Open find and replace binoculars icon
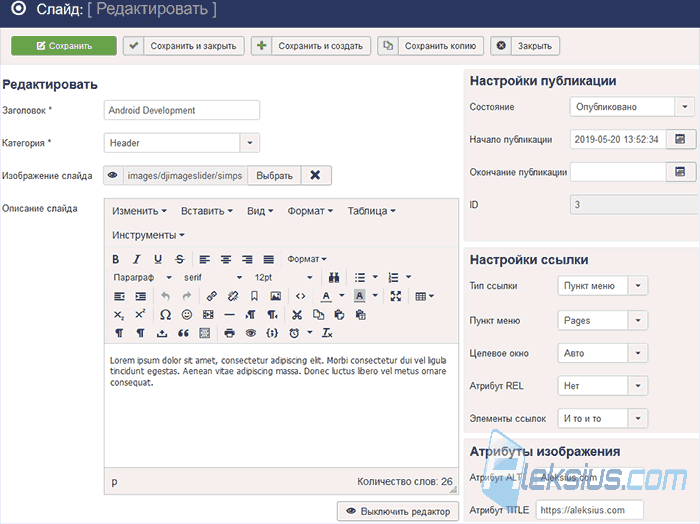Screen dimensions: 700x524 point(334,278)
